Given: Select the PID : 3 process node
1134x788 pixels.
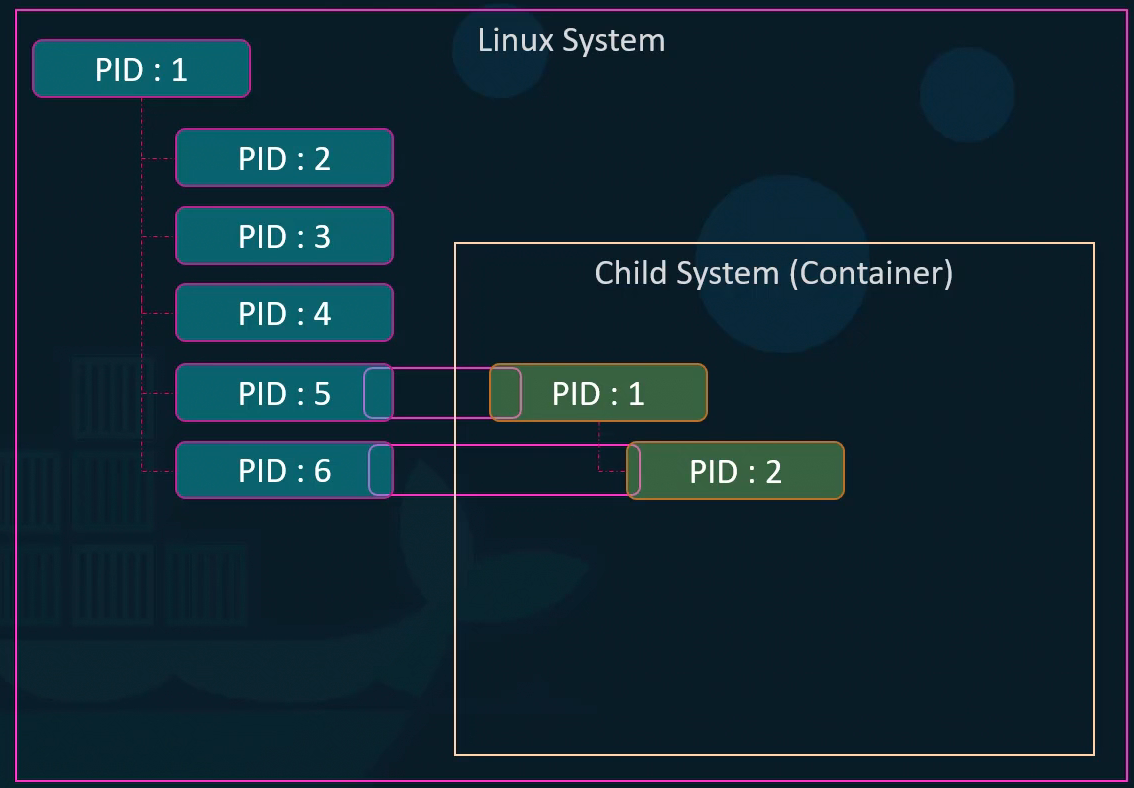Looking at the screenshot, I should (284, 235).
